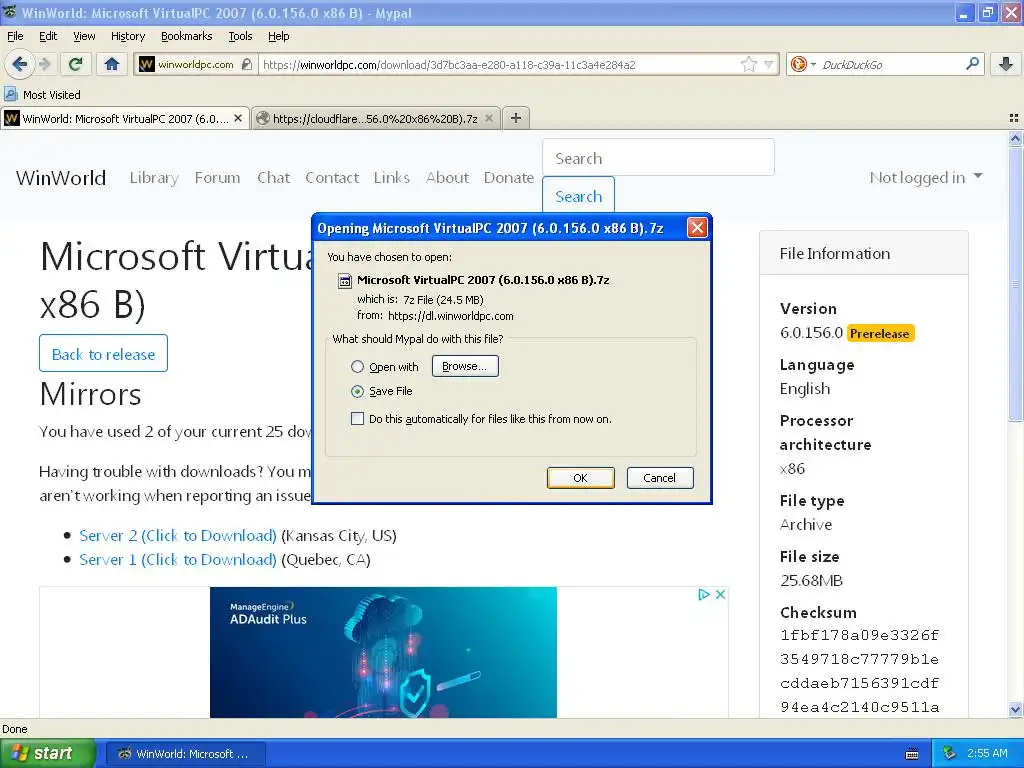Go to the Home page icon
The width and height of the screenshot is (1024, 768).
click(112, 64)
